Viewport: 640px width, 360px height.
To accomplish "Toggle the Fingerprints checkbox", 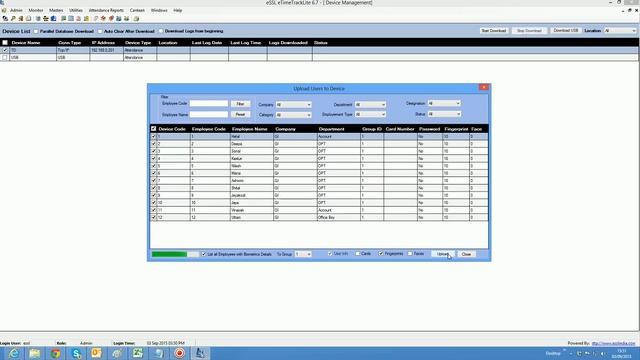I will pyautogui.click(x=381, y=253).
